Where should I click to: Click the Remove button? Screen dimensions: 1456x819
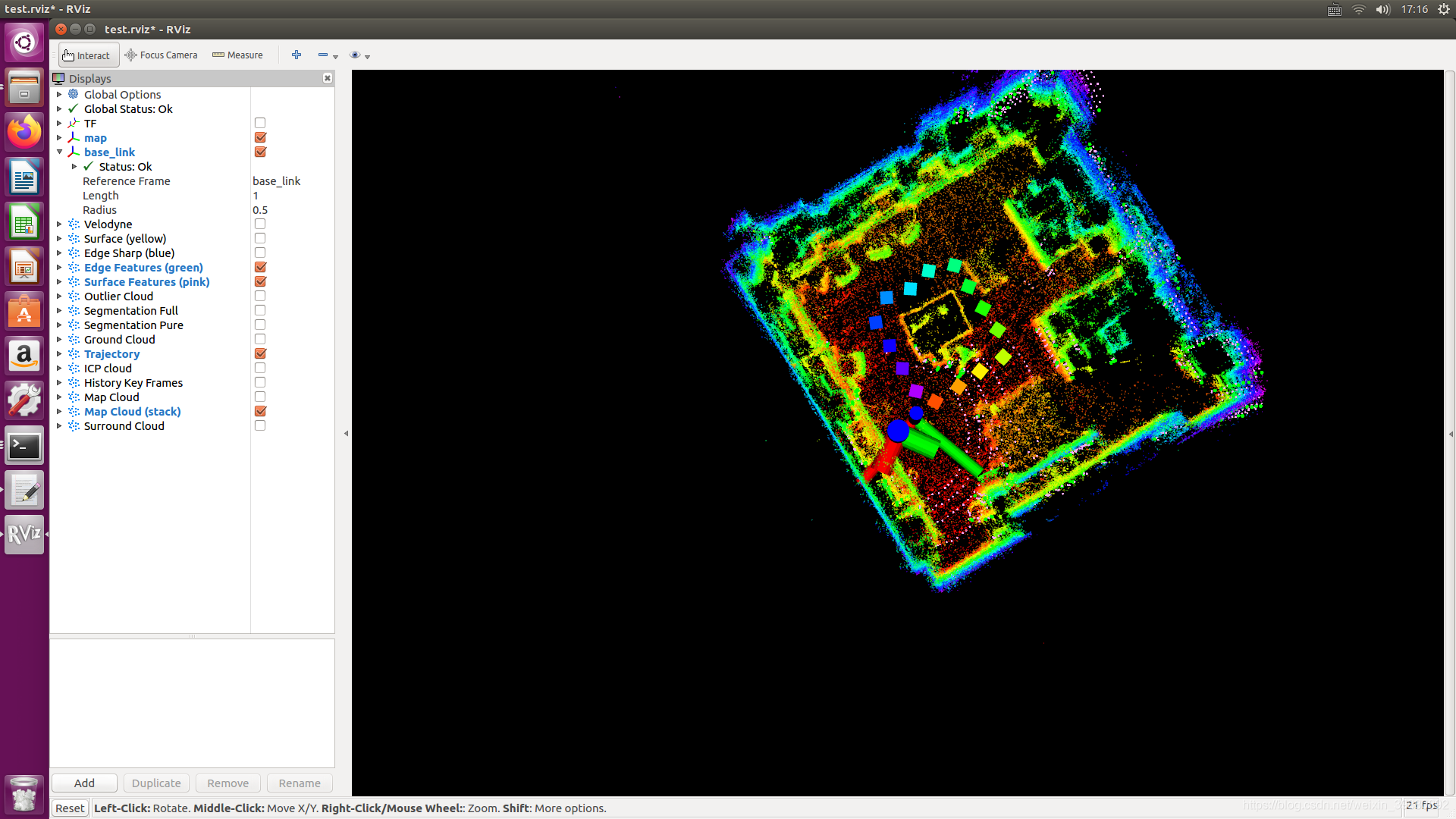point(227,783)
